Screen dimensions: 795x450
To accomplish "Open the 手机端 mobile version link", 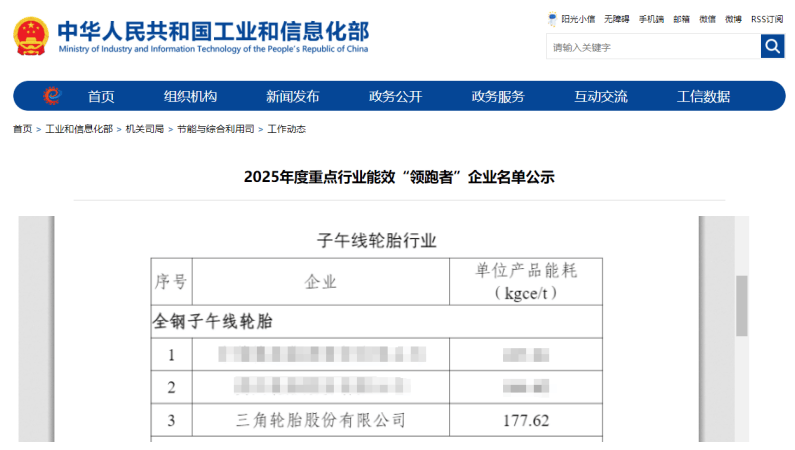I will pos(651,19).
